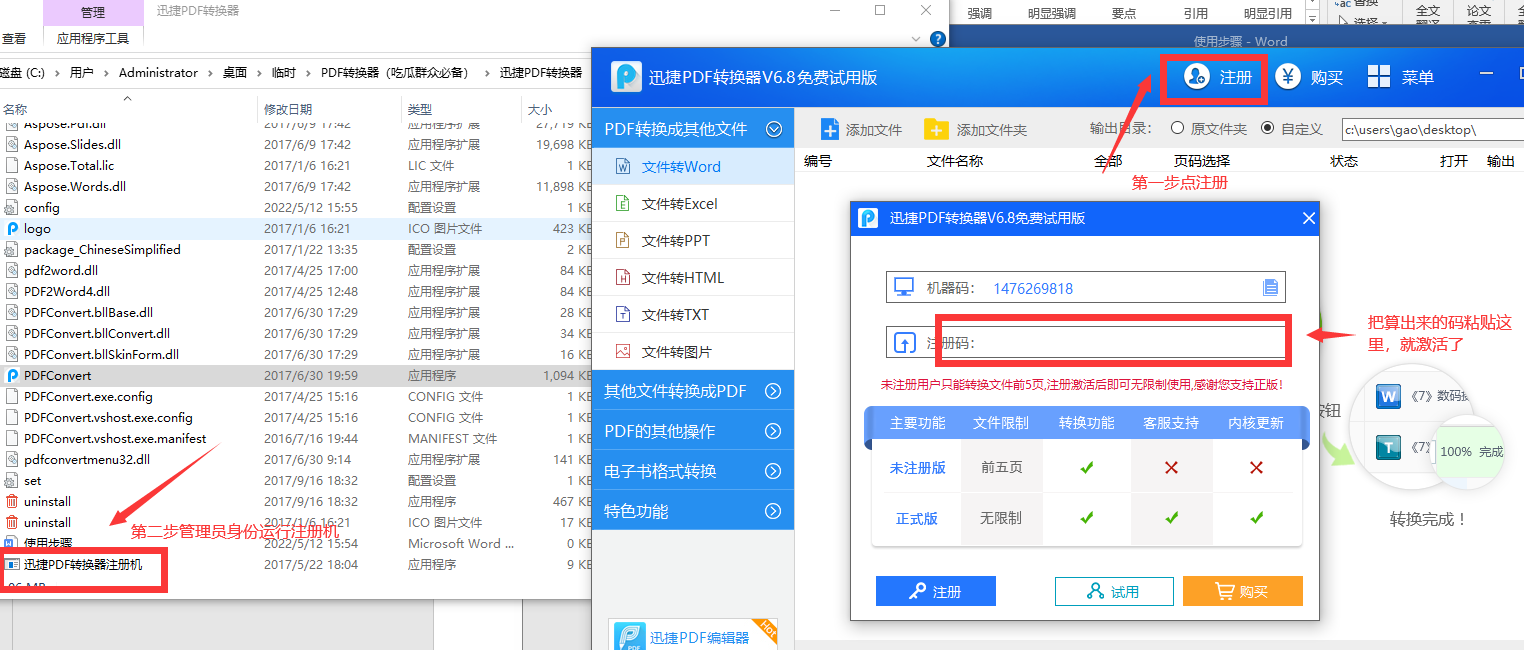Select the config file icon
The image size is (1524, 650).
click(x=12, y=207)
